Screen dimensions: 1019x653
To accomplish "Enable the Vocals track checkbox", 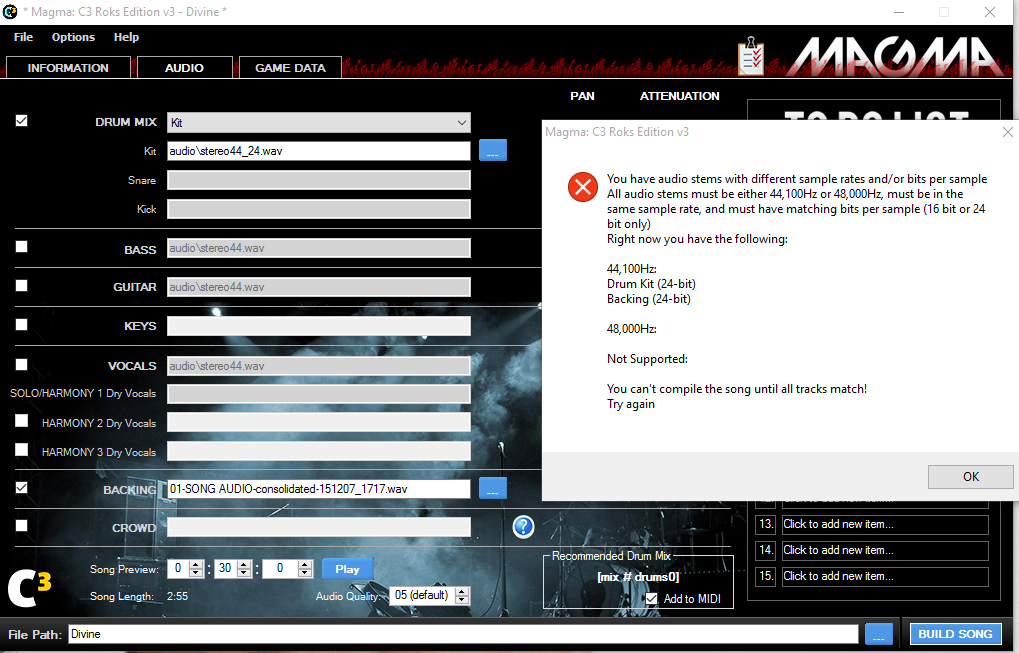I will 21,365.
